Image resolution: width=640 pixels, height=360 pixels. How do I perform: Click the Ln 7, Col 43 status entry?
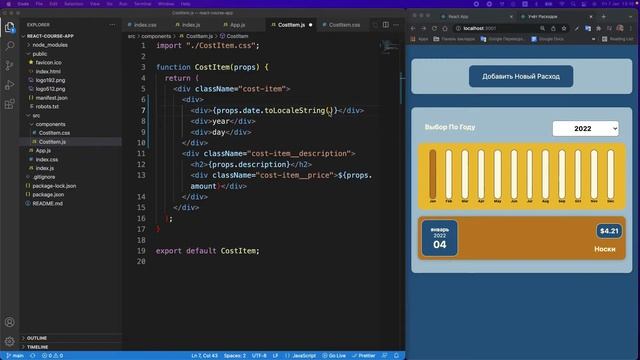tap(204, 356)
